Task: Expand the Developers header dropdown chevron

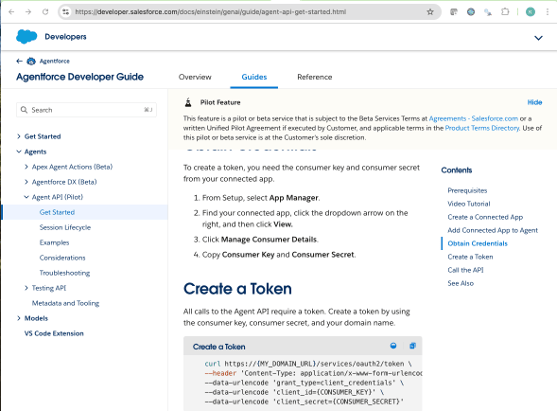Action: [x=539, y=38]
